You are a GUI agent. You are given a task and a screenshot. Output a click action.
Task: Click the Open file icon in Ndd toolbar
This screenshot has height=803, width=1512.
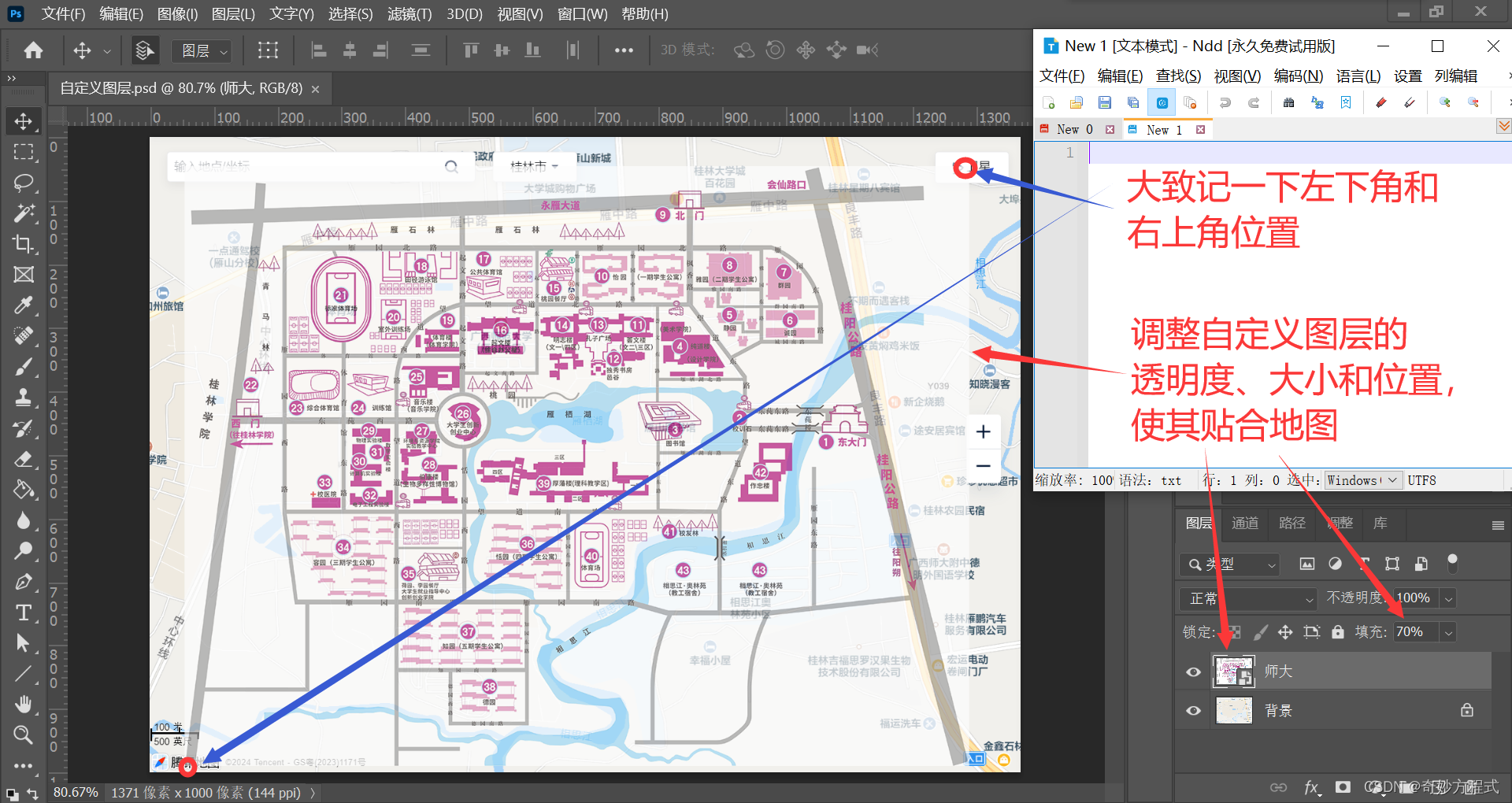click(1077, 102)
